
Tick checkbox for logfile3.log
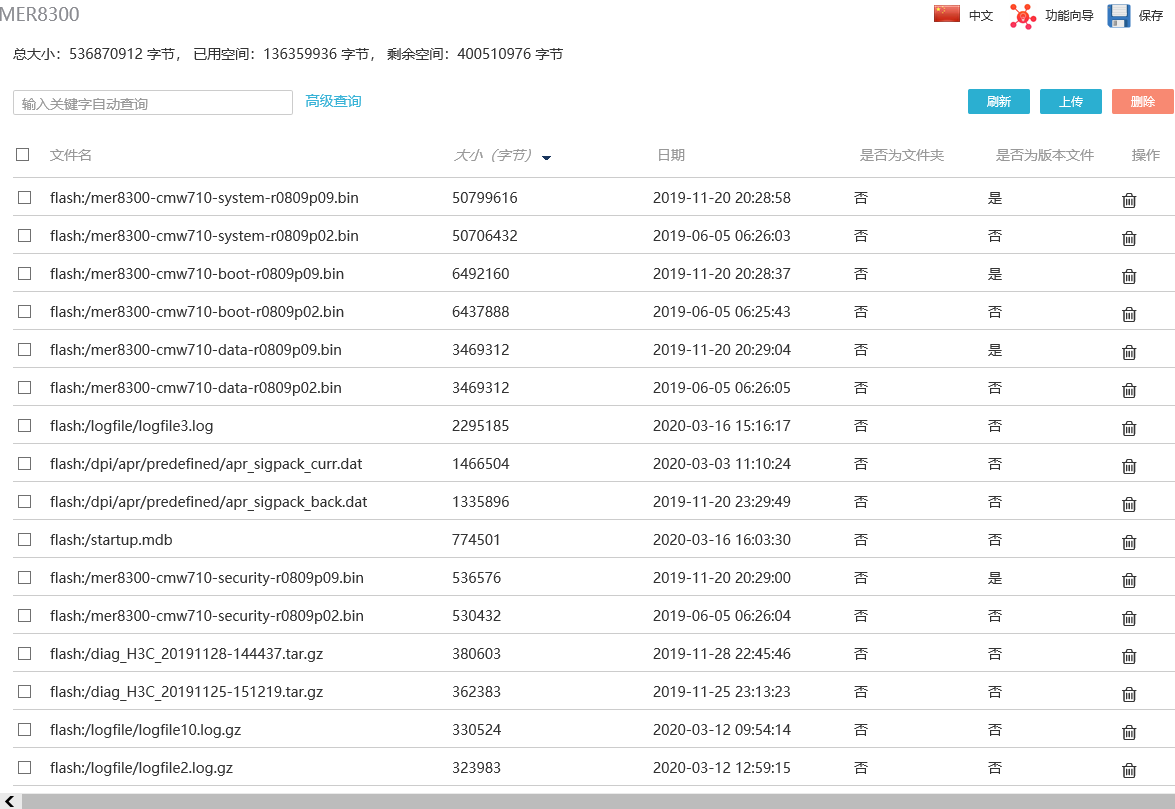coord(25,425)
